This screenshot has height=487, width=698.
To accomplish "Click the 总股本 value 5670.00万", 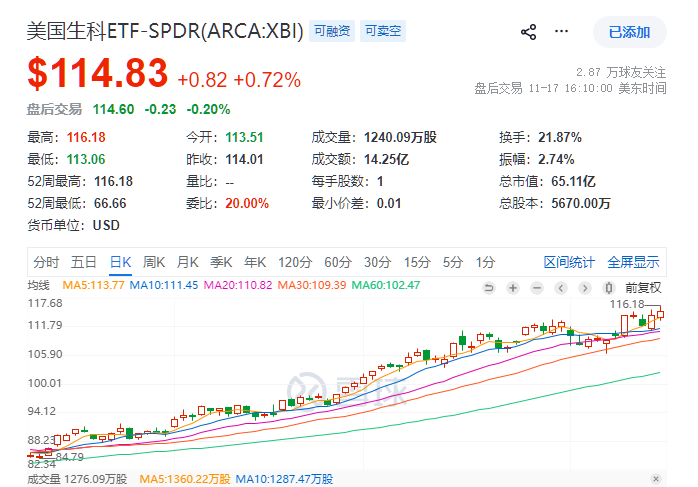I will point(581,203).
